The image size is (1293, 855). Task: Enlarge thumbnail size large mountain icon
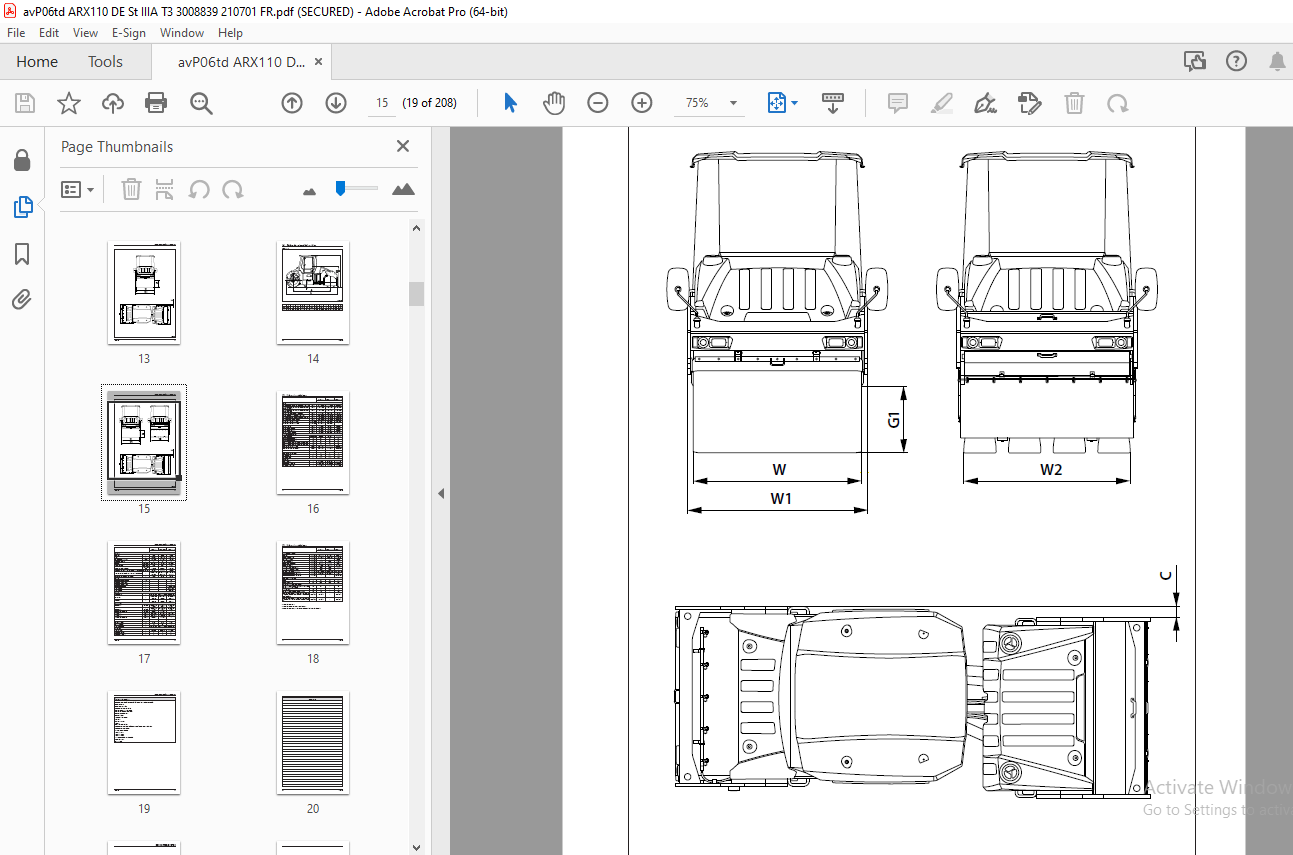click(403, 189)
